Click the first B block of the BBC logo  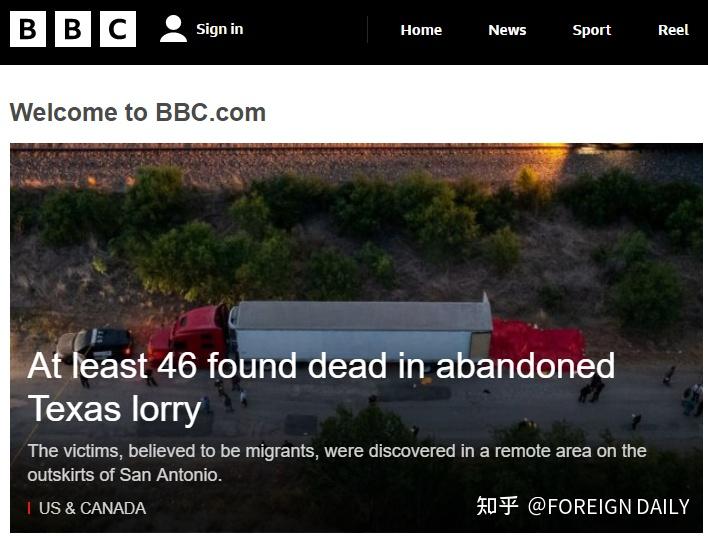tap(28, 29)
